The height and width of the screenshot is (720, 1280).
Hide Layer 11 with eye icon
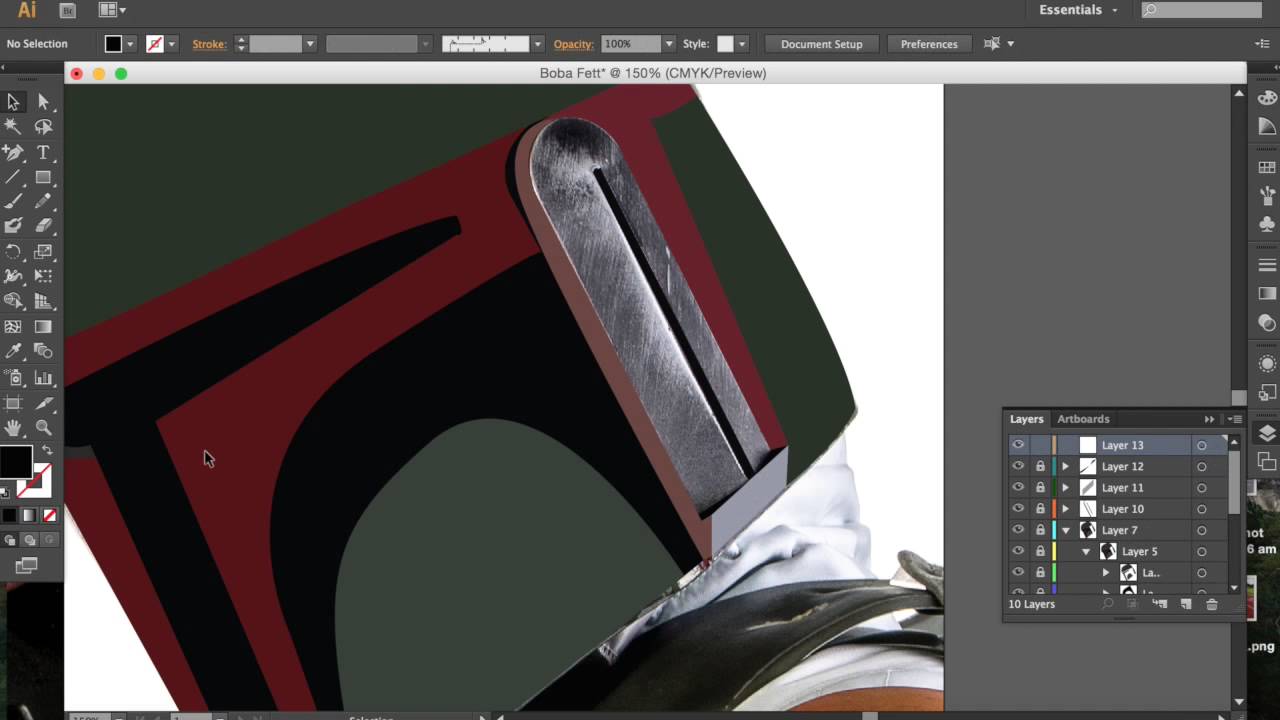tap(1018, 488)
